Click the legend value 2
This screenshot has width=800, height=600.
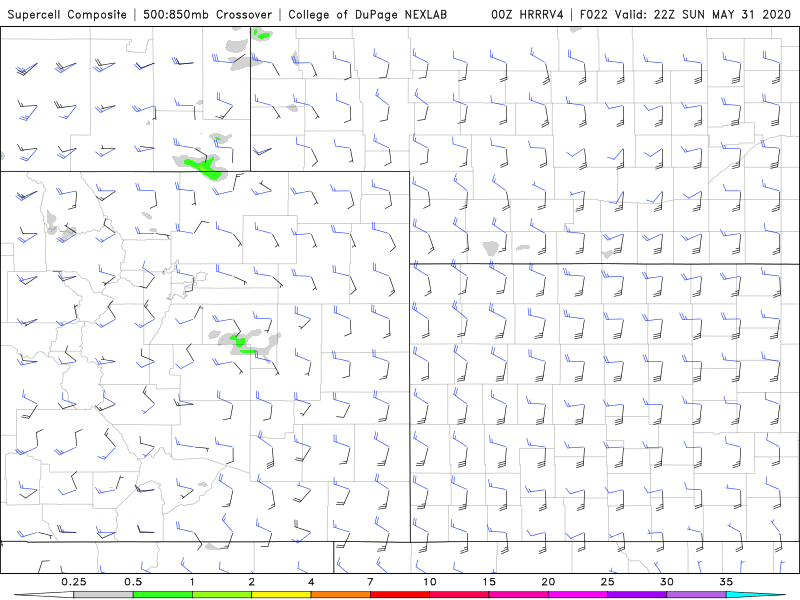pos(252,582)
